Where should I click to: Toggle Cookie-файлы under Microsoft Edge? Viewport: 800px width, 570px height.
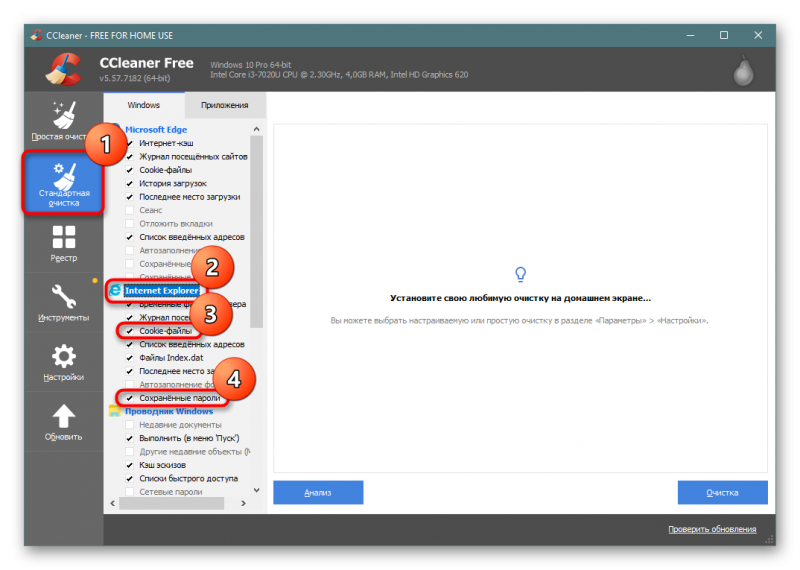coord(130,170)
